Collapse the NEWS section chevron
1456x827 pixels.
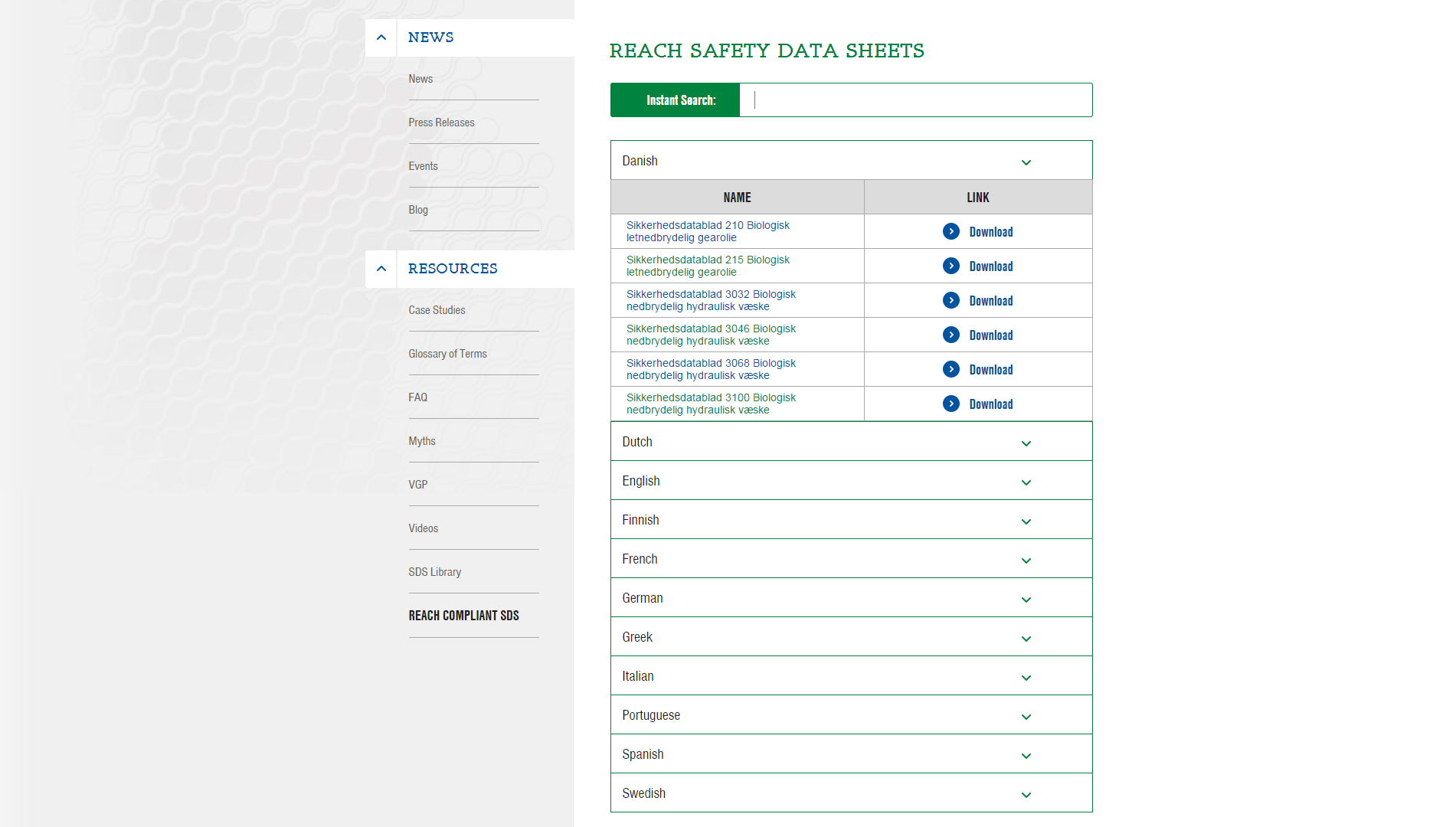tap(381, 38)
